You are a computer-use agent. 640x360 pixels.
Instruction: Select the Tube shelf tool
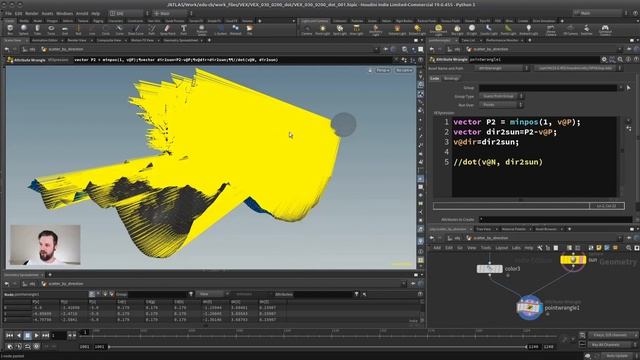(x=37, y=29)
